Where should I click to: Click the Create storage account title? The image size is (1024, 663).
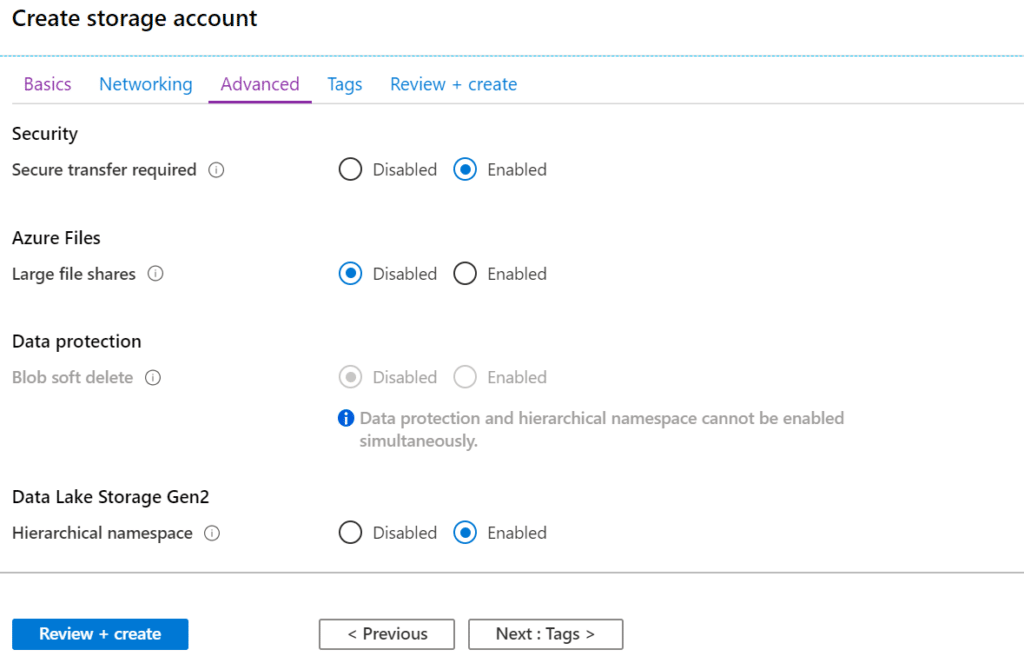135,18
